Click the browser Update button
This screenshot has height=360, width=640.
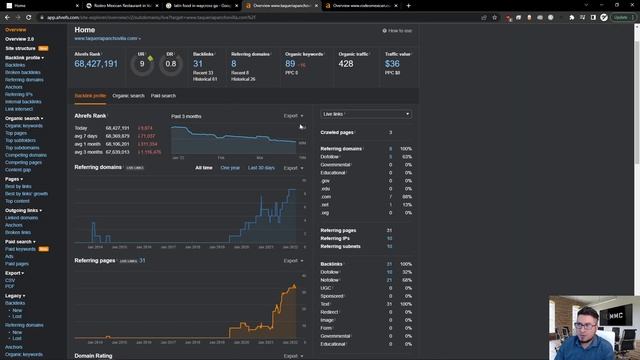(623, 18)
